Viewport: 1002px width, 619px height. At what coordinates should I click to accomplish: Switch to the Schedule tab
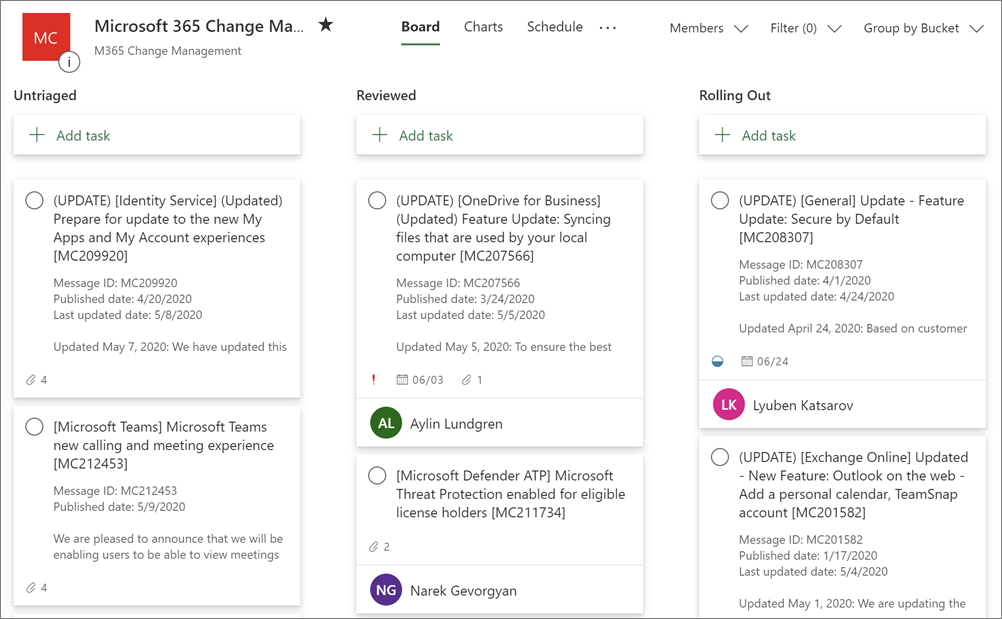(x=555, y=27)
